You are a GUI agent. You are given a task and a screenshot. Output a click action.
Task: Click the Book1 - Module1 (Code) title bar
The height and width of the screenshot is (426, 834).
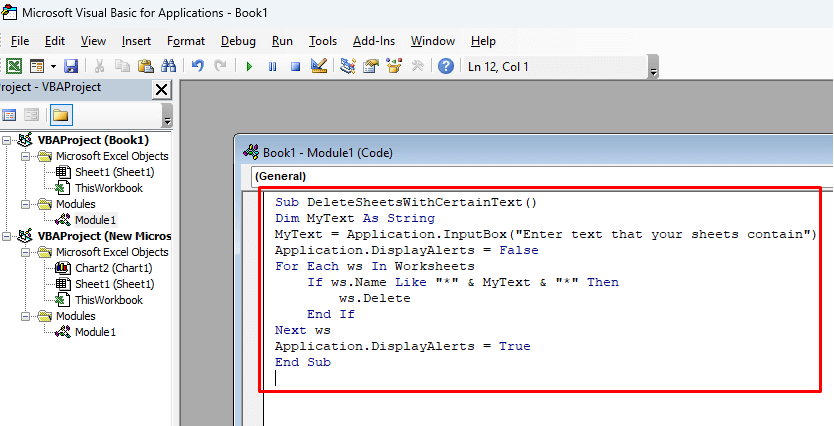[x=533, y=153]
